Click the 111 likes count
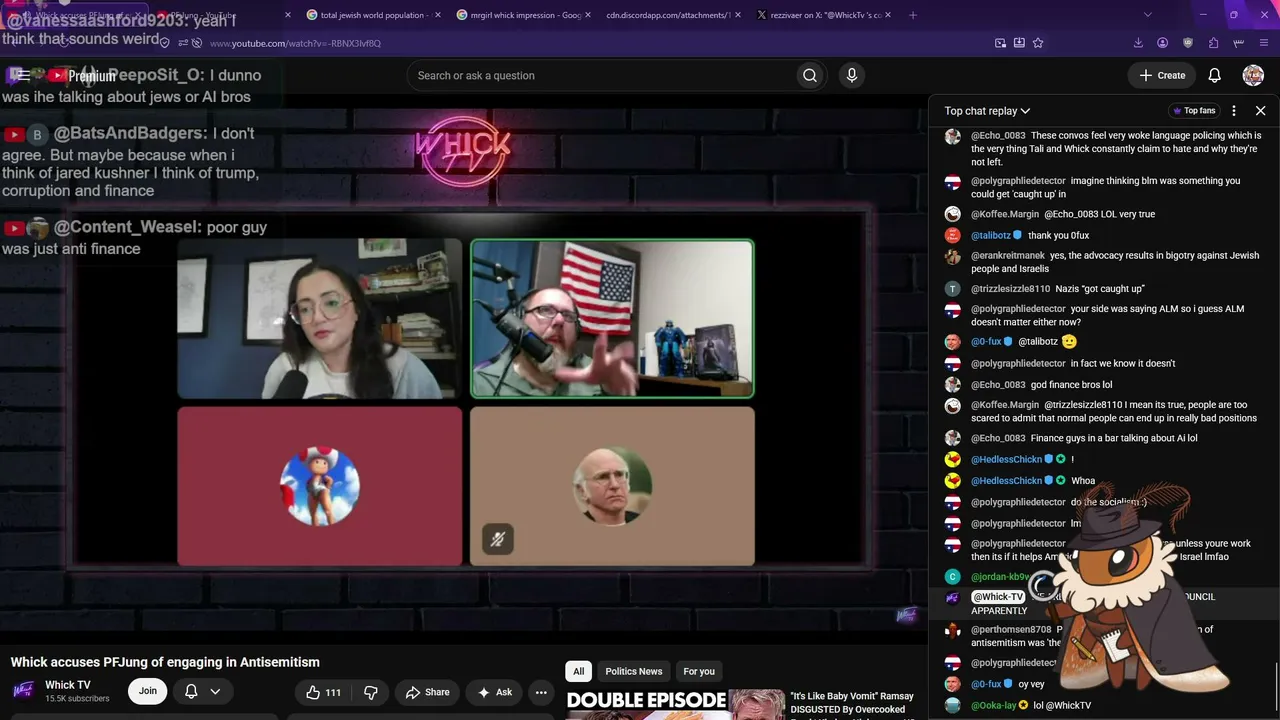The height and width of the screenshot is (720, 1280). pos(333,692)
